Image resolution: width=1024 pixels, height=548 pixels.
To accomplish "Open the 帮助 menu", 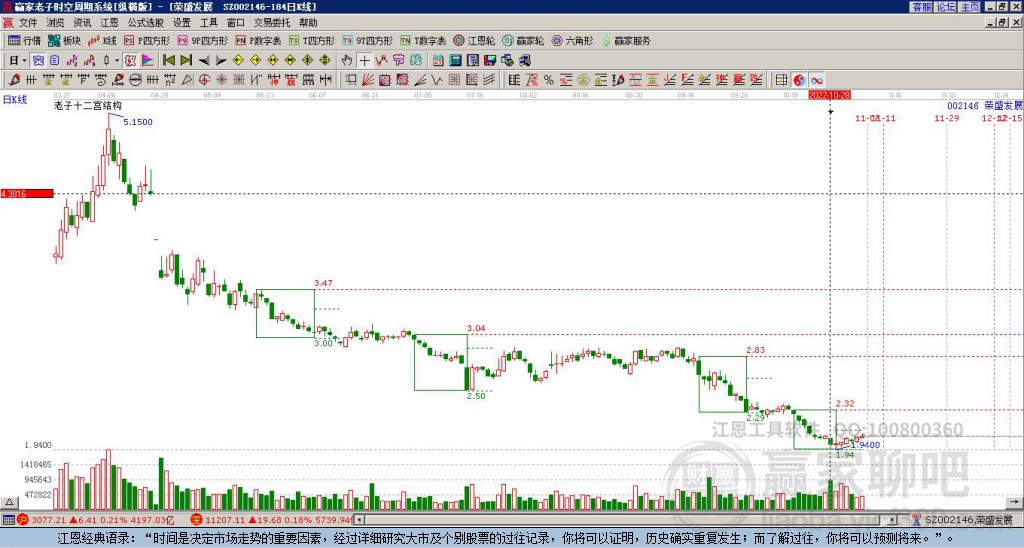I will [308, 22].
